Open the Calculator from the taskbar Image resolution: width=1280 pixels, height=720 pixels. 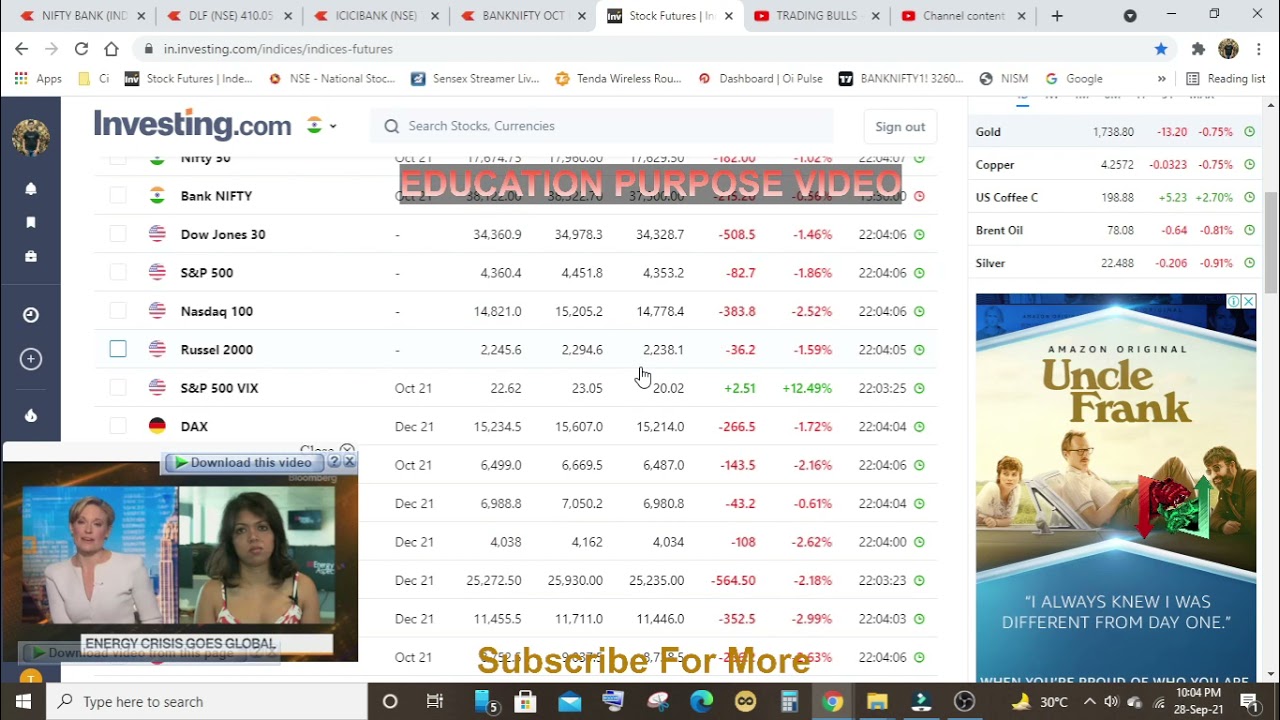coord(789,701)
